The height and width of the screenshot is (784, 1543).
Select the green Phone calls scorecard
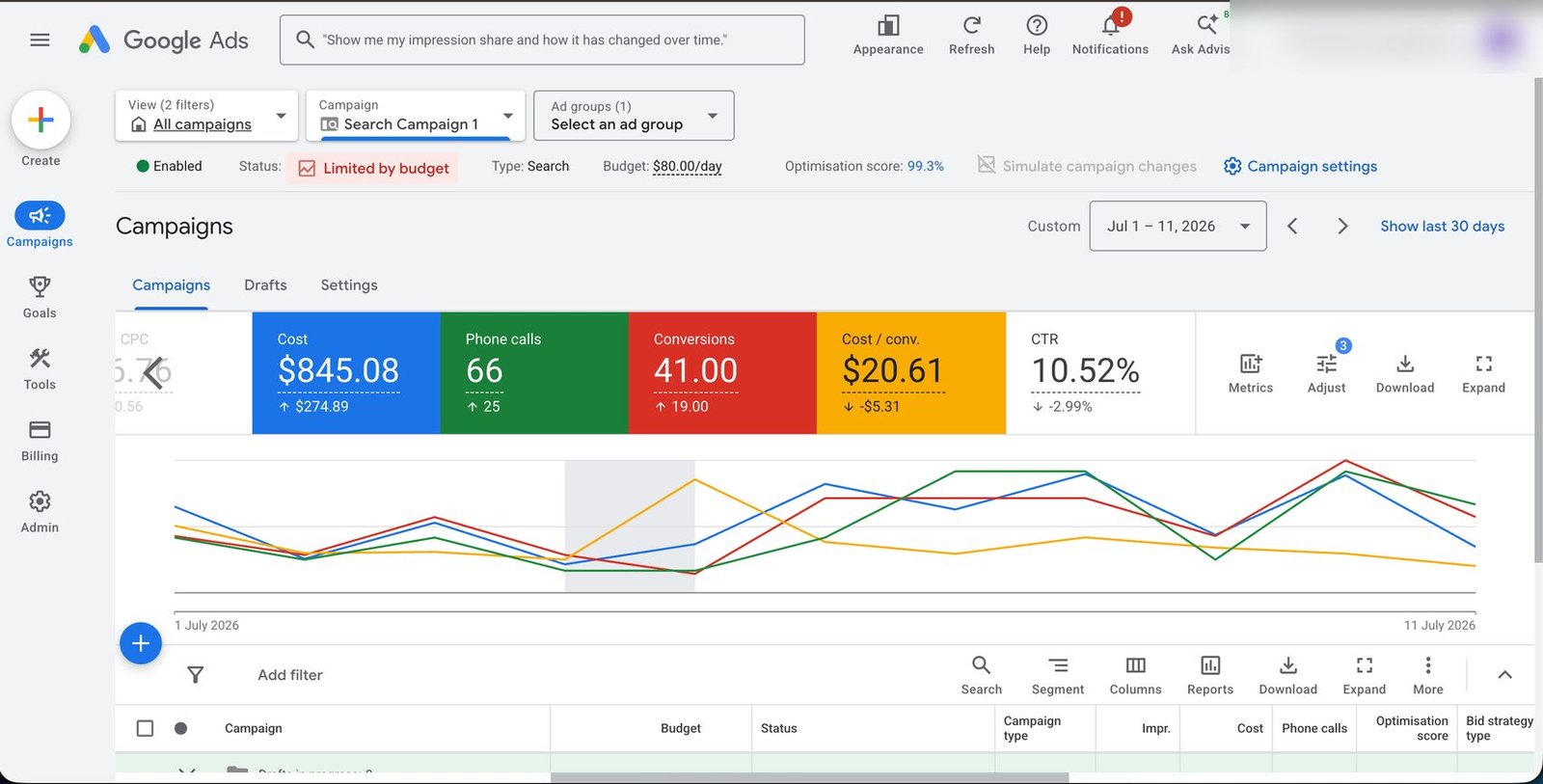[x=534, y=372]
